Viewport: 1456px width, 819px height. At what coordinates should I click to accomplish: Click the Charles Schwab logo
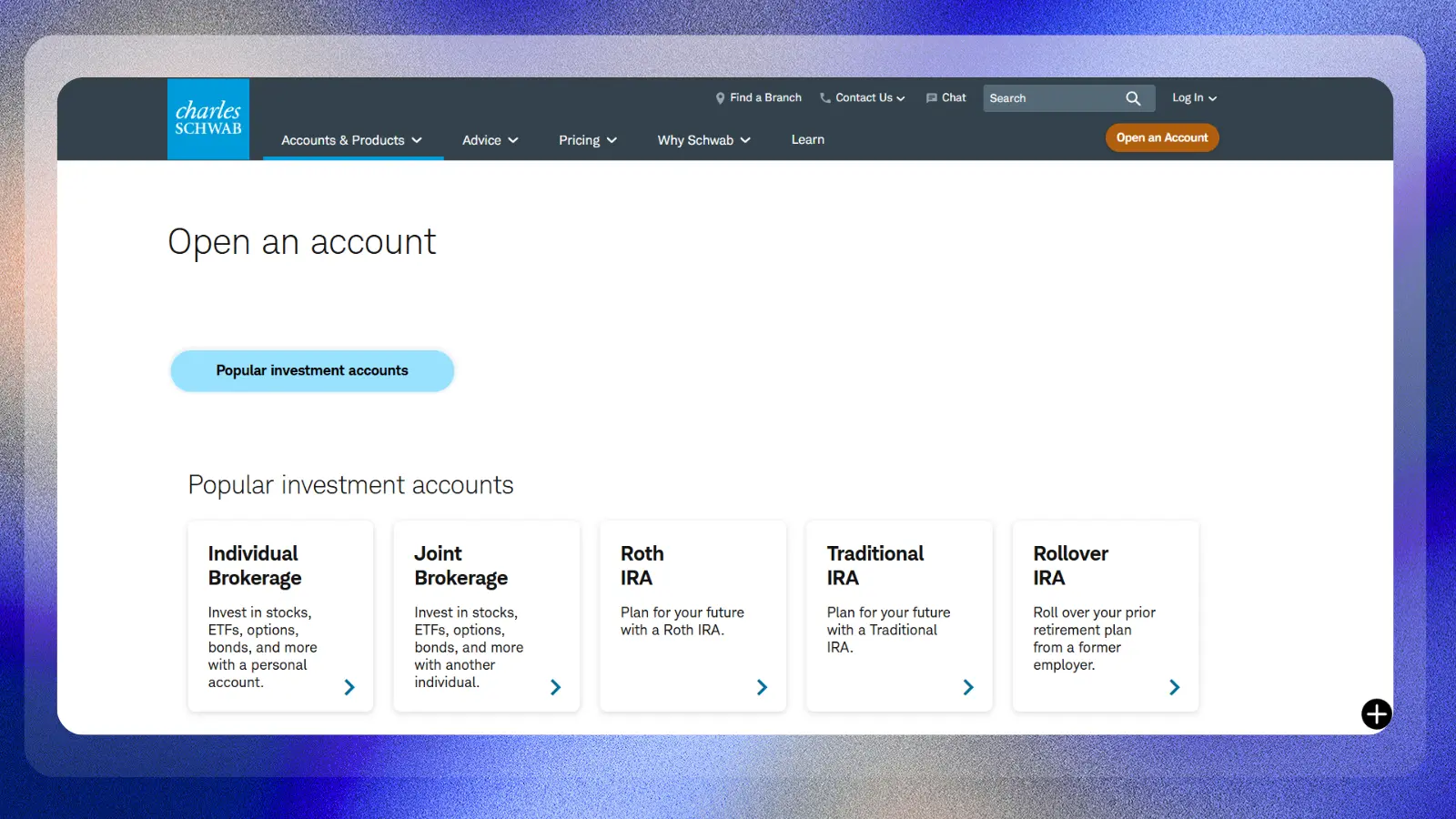pyautogui.click(x=208, y=119)
